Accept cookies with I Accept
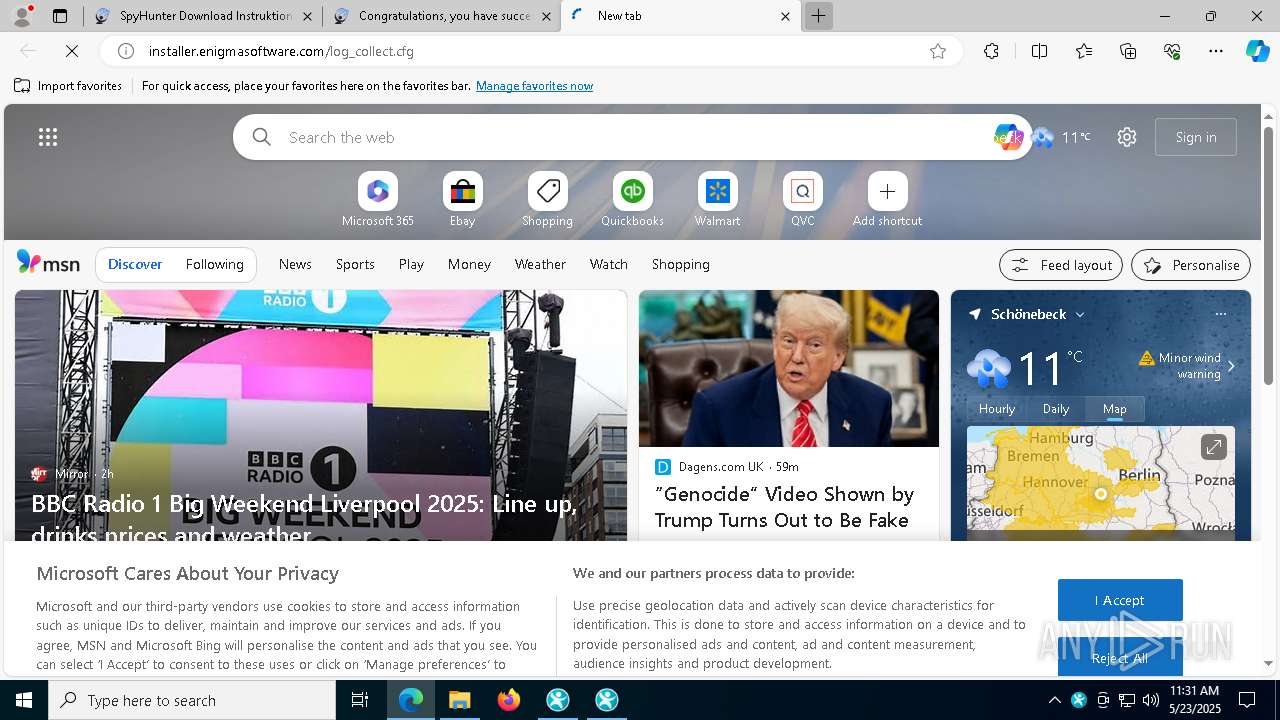Viewport: 1280px width, 720px height. point(1120,600)
